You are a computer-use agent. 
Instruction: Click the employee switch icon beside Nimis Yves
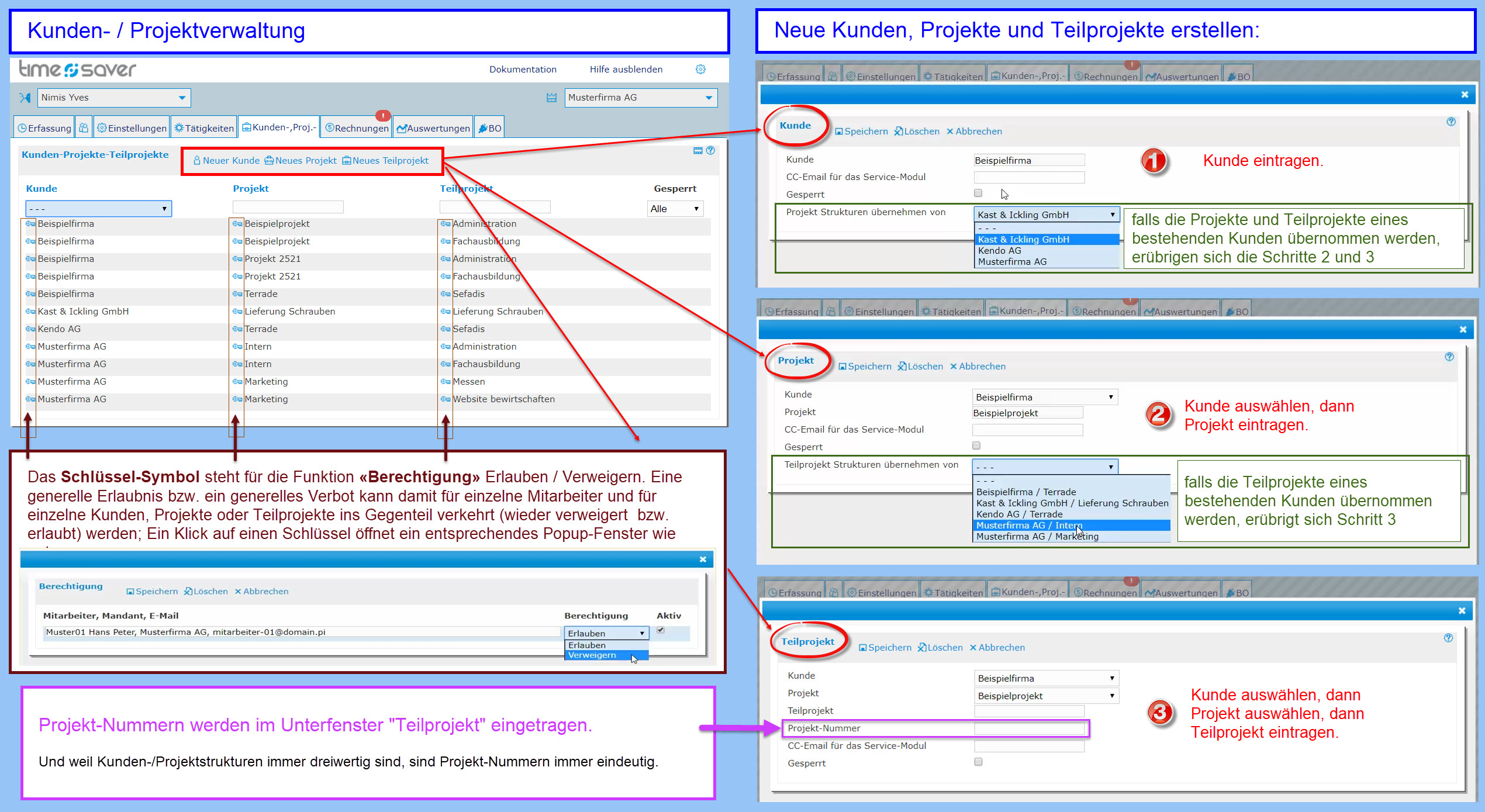pyautogui.click(x=25, y=98)
